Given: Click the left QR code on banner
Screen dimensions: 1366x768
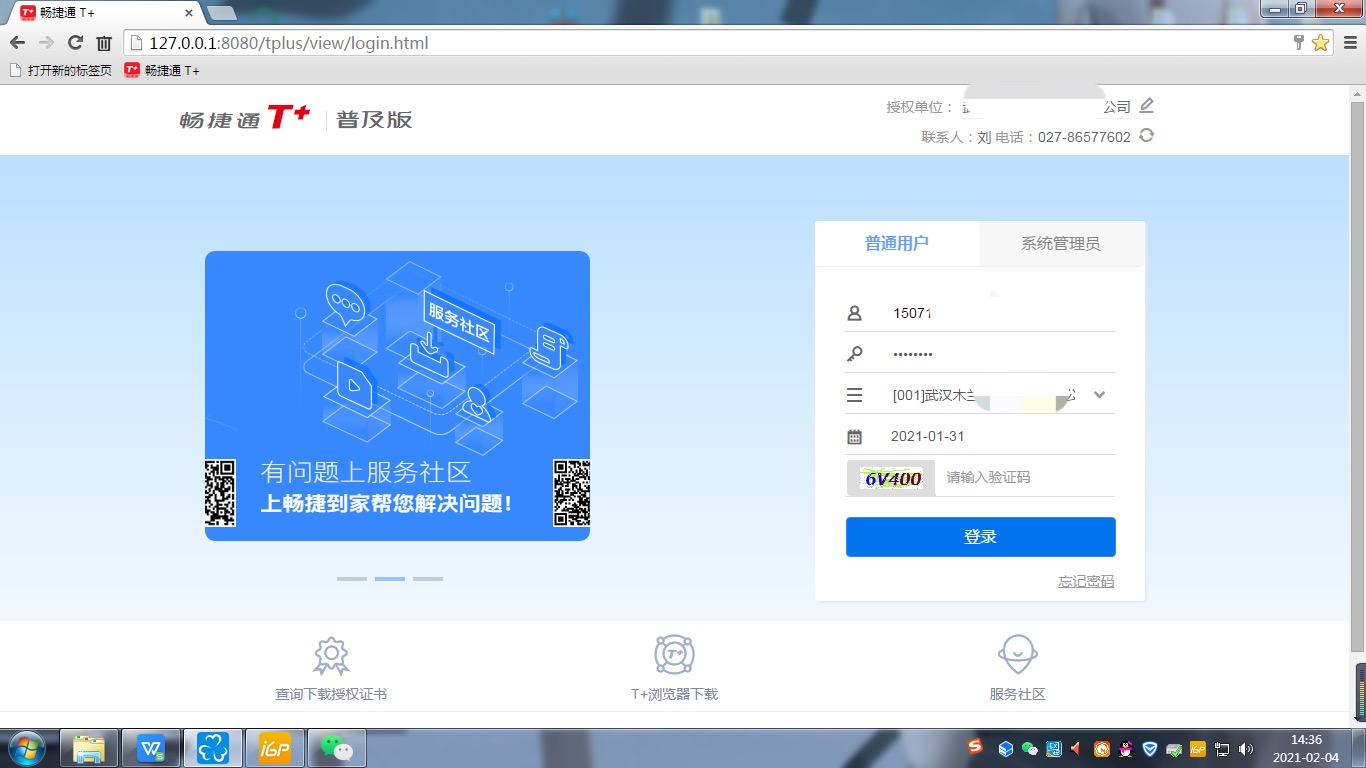Looking at the screenshot, I should [220, 492].
